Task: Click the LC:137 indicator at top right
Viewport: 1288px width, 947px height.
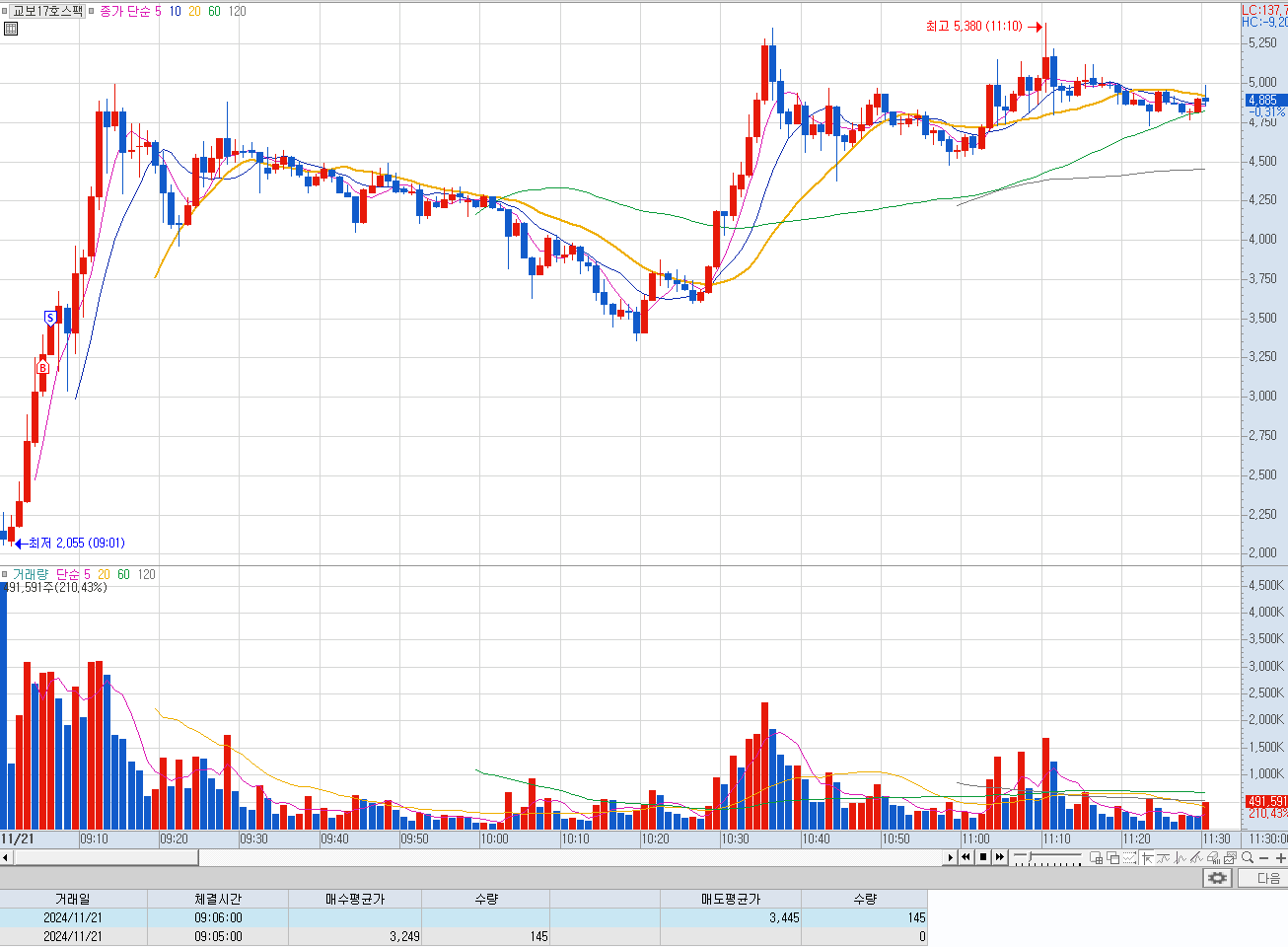Action: [x=1264, y=10]
